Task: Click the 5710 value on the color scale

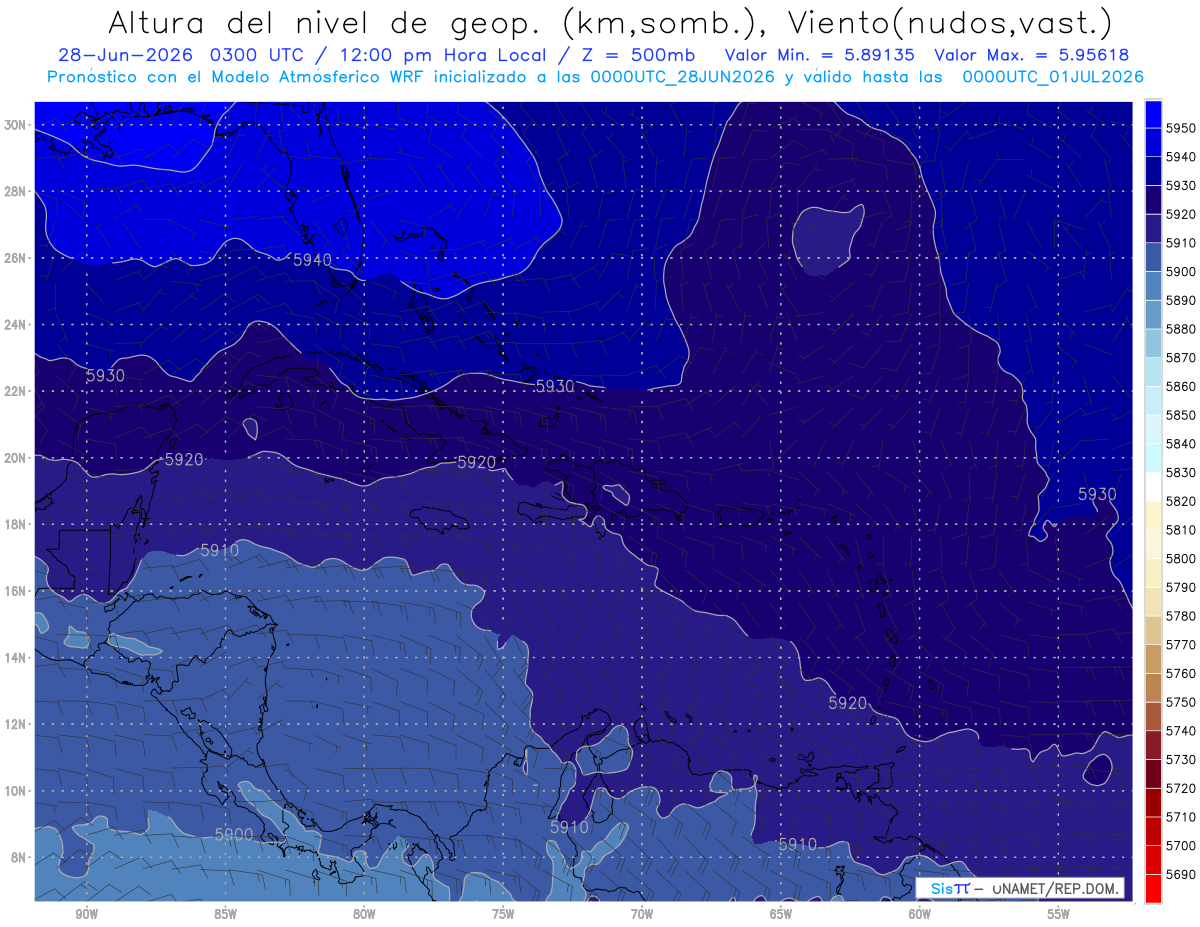Action: tap(1180, 817)
